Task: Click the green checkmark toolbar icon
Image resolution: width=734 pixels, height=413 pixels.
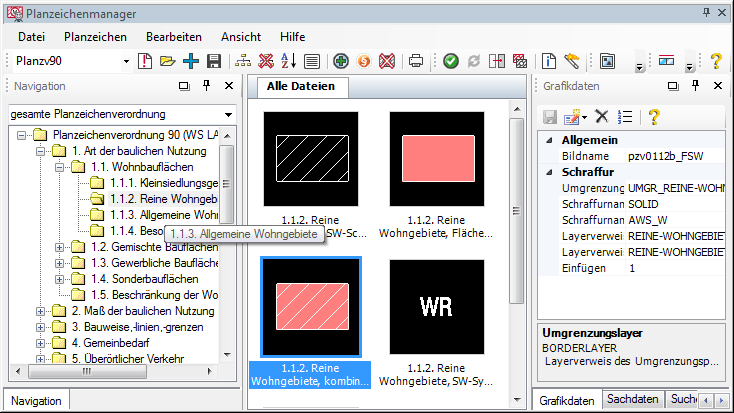Action: coord(451,61)
